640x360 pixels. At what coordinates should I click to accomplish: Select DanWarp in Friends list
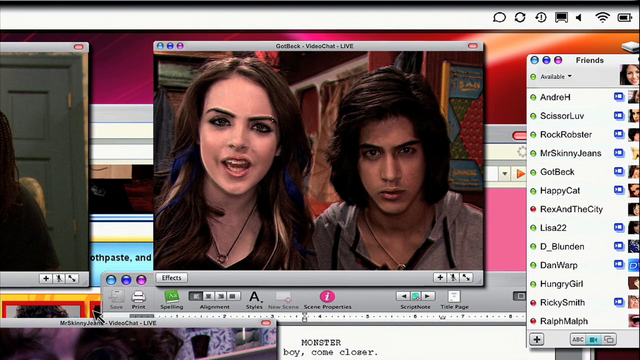point(559,265)
